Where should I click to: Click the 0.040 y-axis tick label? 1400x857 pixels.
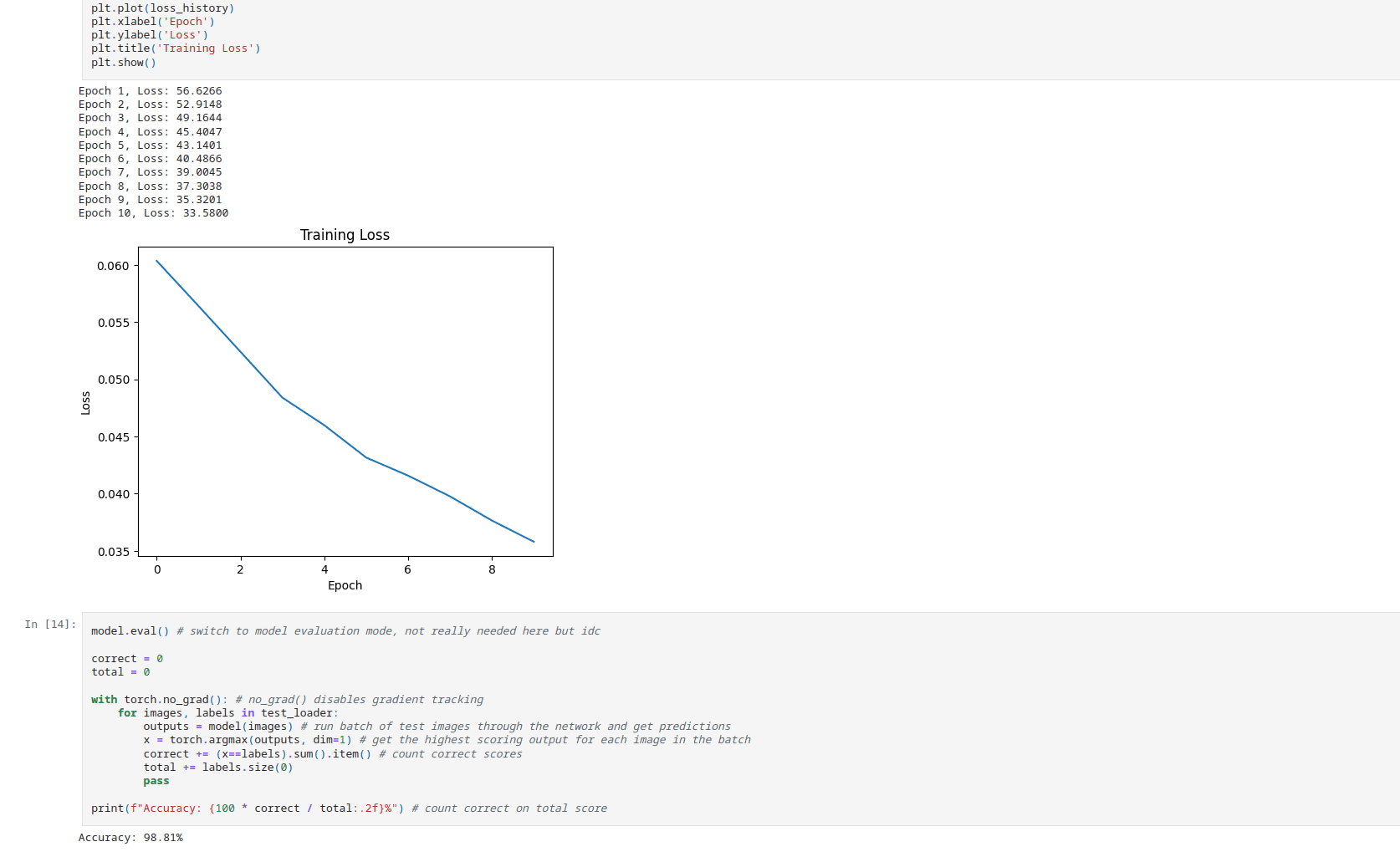(113, 494)
